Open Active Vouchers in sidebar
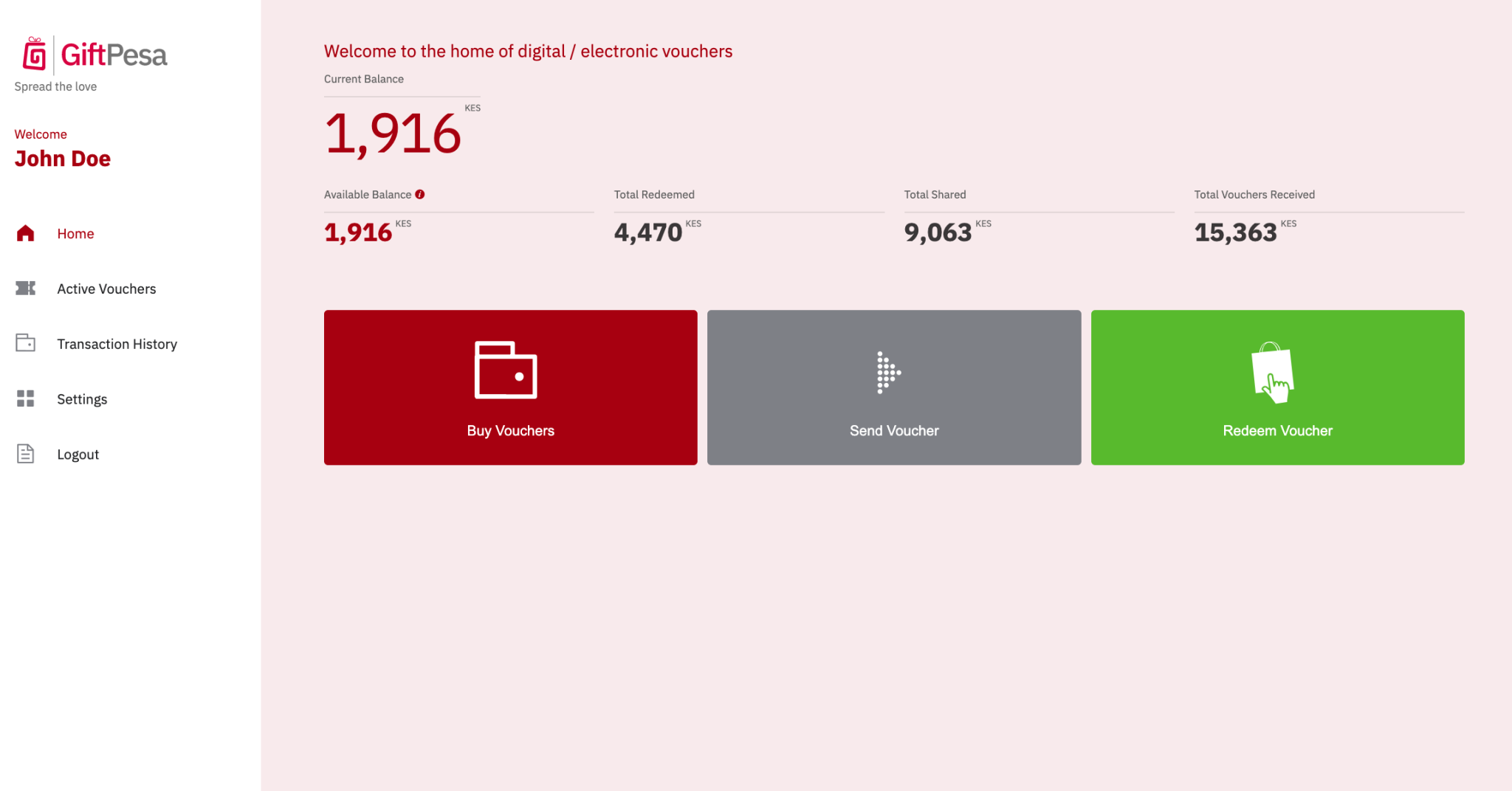This screenshot has height=791, width=1512. 106,289
